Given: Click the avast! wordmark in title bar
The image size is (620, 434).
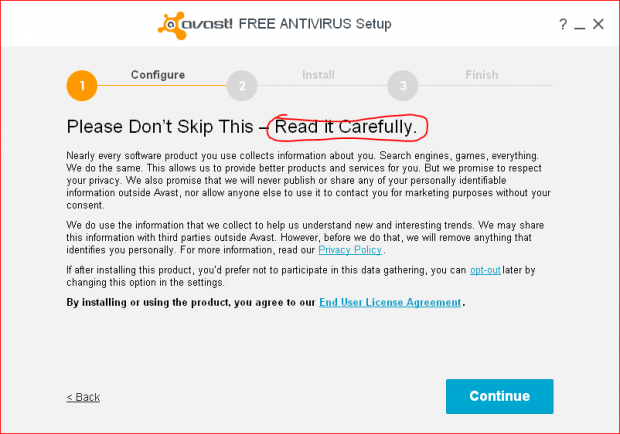Looking at the screenshot, I should tap(207, 24).
